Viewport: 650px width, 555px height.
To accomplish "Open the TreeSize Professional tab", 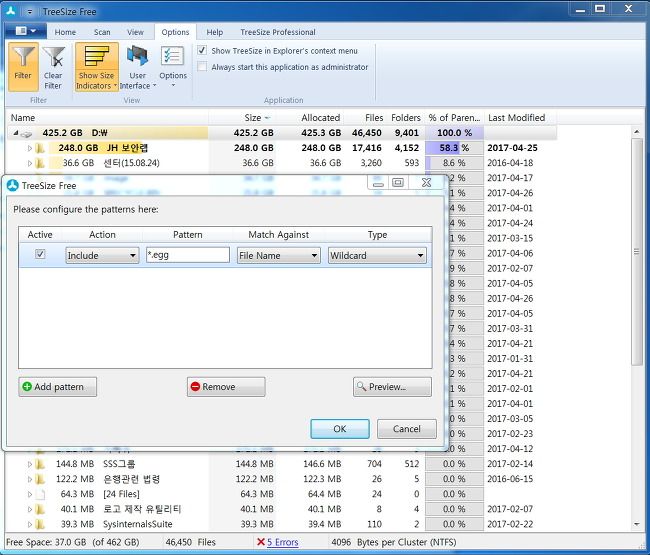I will point(278,32).
